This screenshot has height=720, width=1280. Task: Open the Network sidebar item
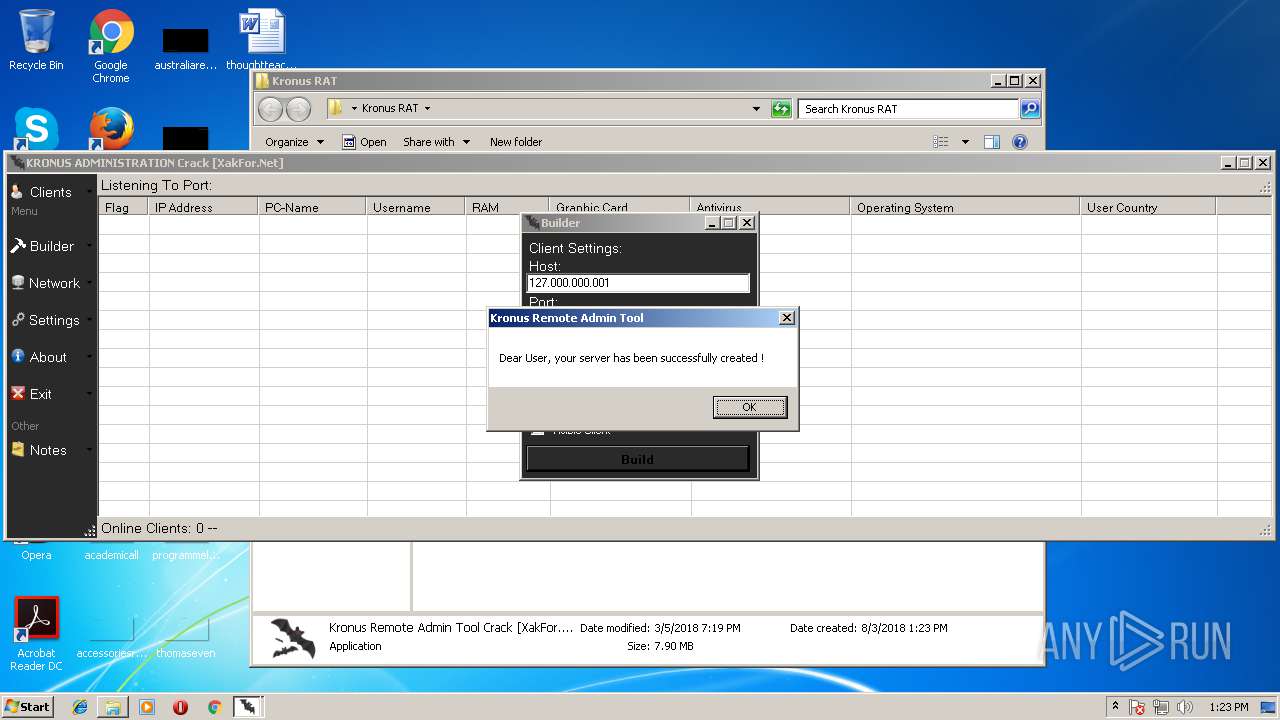coord(50,283)
